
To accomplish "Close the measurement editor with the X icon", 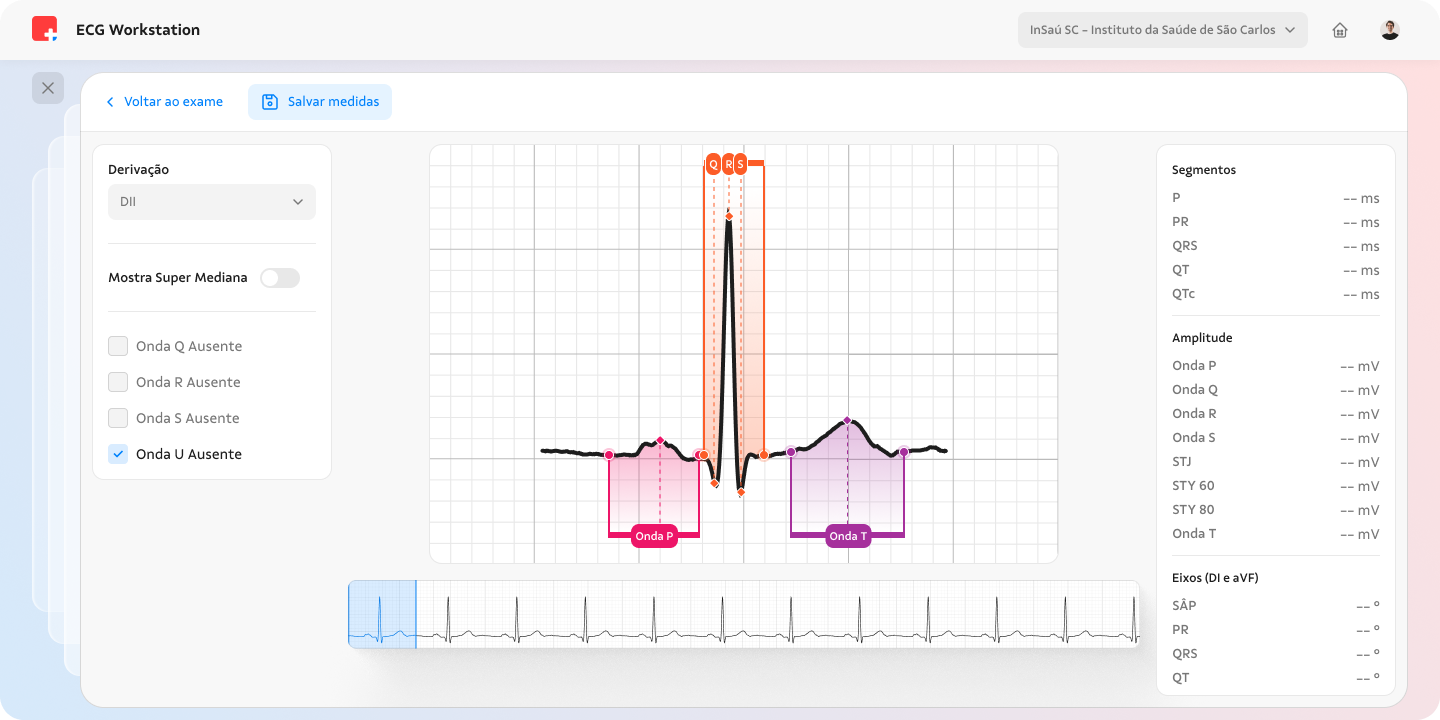I will point(48,88).
